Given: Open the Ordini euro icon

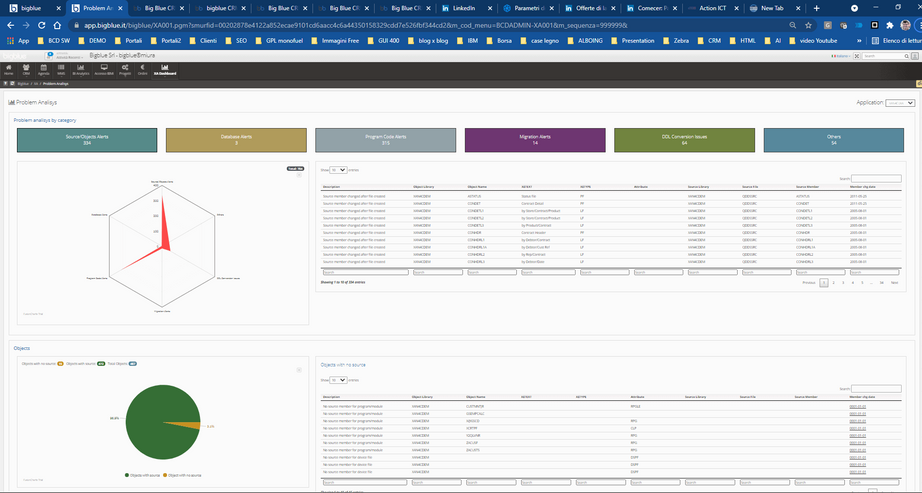Looking at the screenshot, I should [x=142, y=70].
